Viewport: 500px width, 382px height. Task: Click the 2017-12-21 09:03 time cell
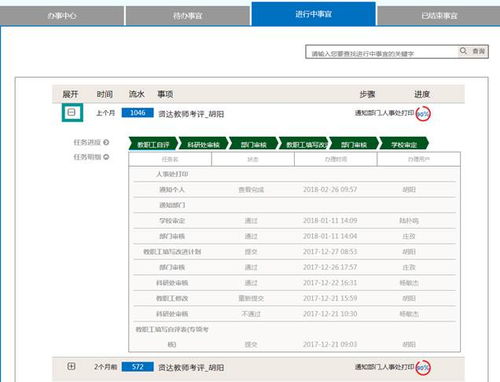[330, 344]
